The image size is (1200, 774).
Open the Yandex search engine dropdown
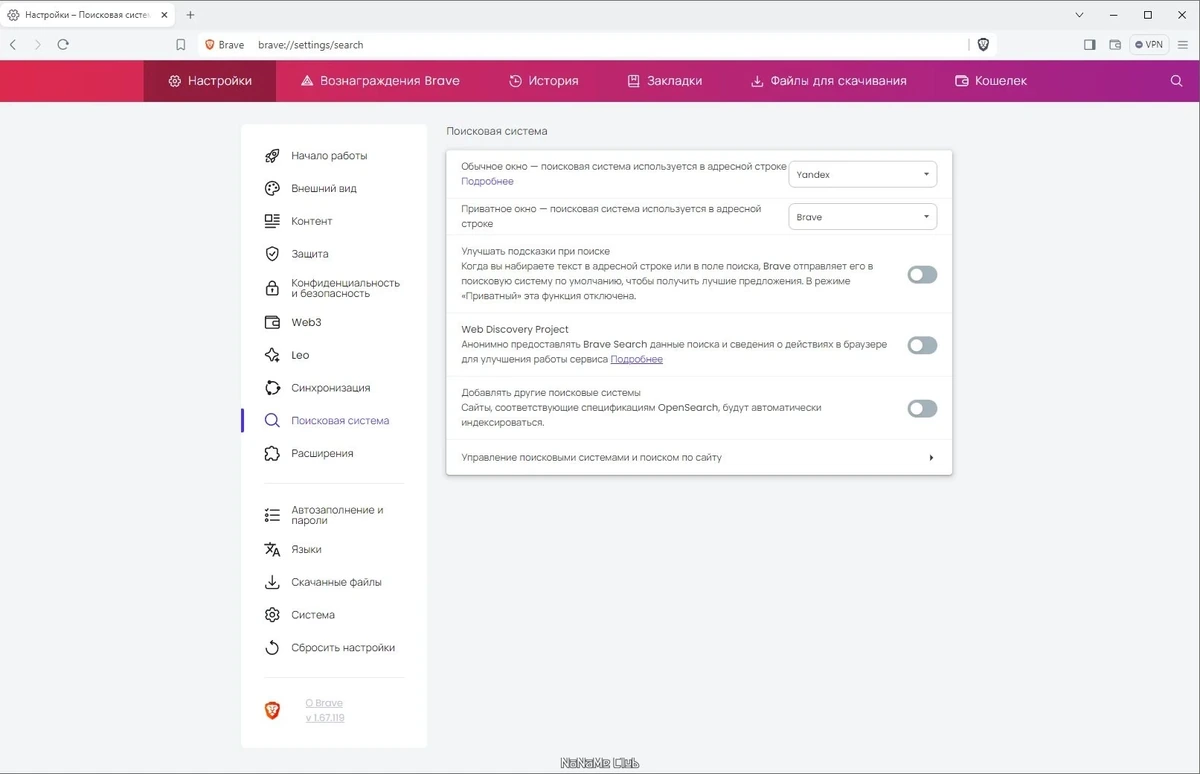tap(862, 174)
